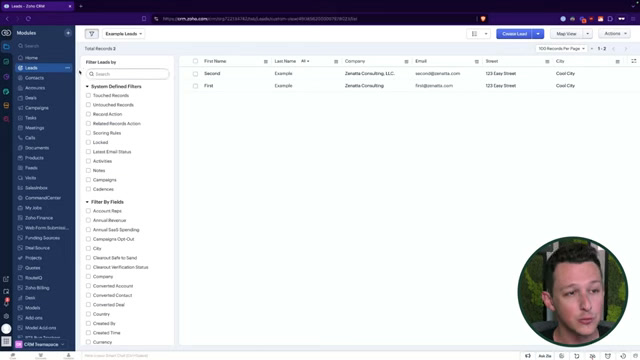The height and width of the screenshot is (360, 640).
Task: Click the Create Lead button
Action: coord(514,34)
